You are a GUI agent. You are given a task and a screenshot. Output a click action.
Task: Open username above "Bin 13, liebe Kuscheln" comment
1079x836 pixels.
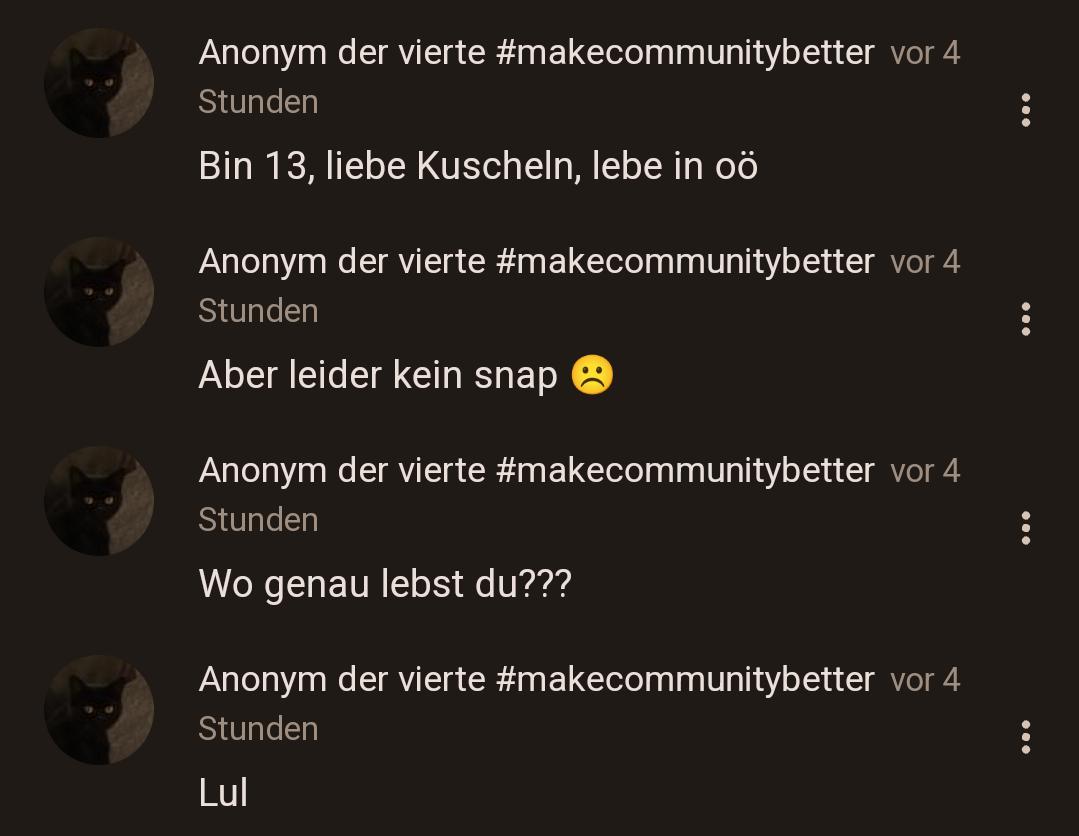(x=536, y=53)
